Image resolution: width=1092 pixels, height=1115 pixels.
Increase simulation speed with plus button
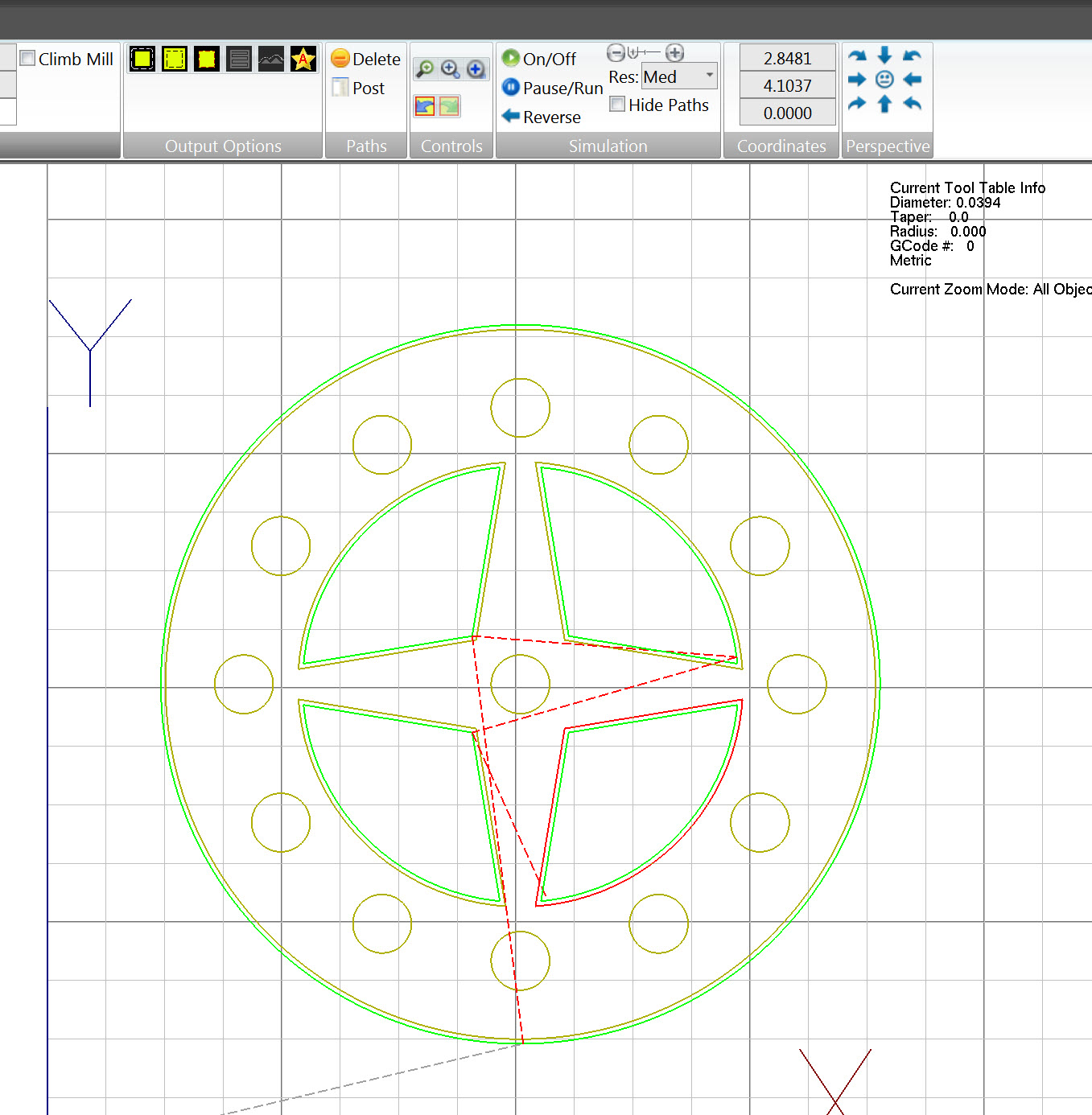[674, 53]
